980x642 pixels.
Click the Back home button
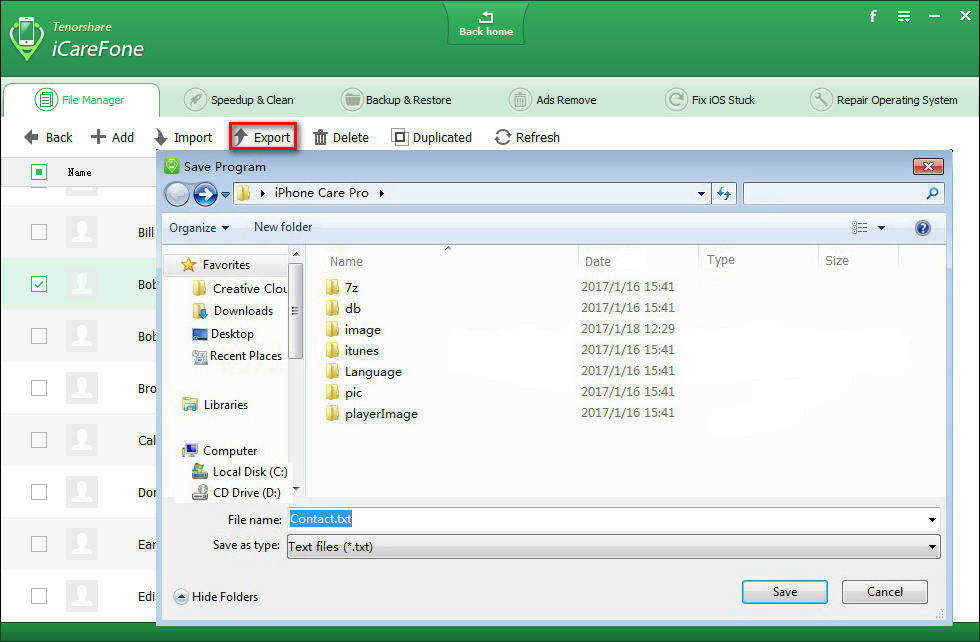click(486, 24)
